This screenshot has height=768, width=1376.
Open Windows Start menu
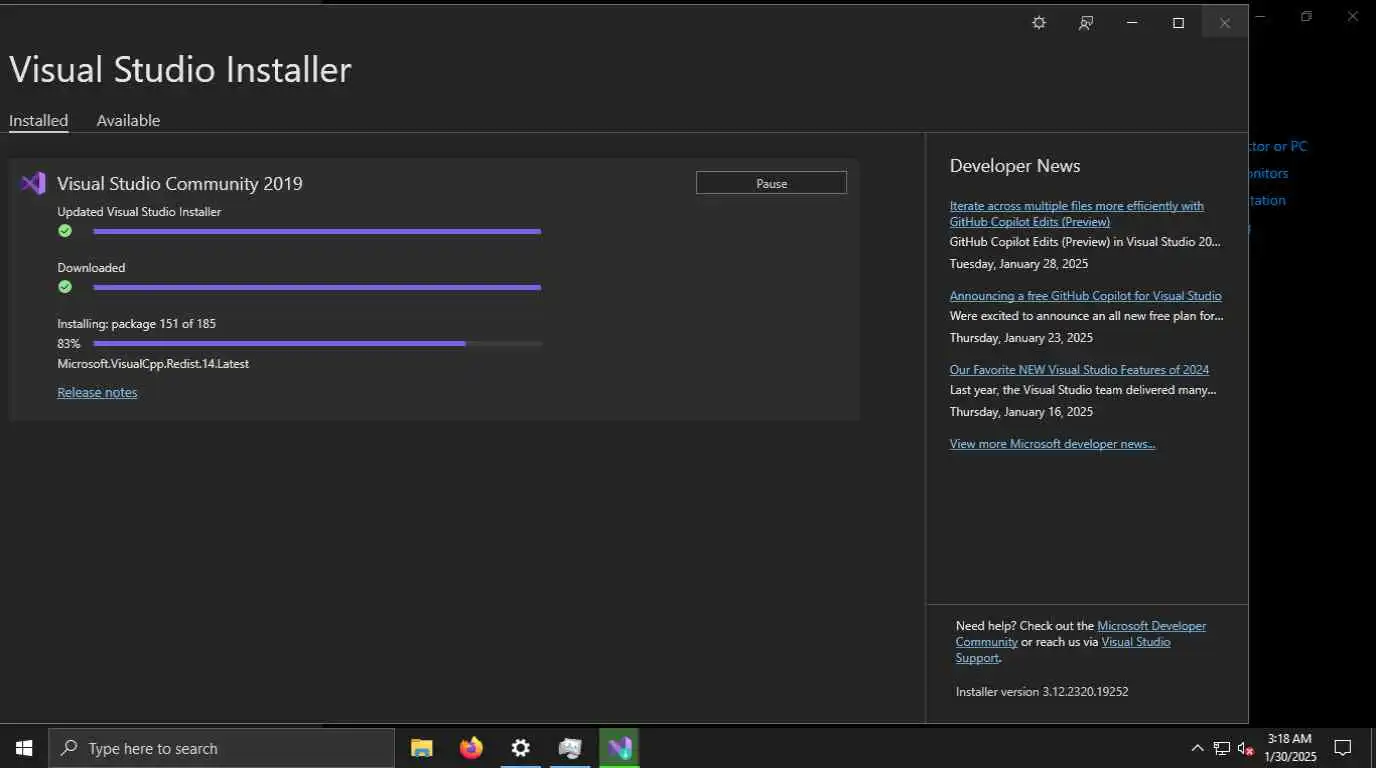(x=24, y=748)
